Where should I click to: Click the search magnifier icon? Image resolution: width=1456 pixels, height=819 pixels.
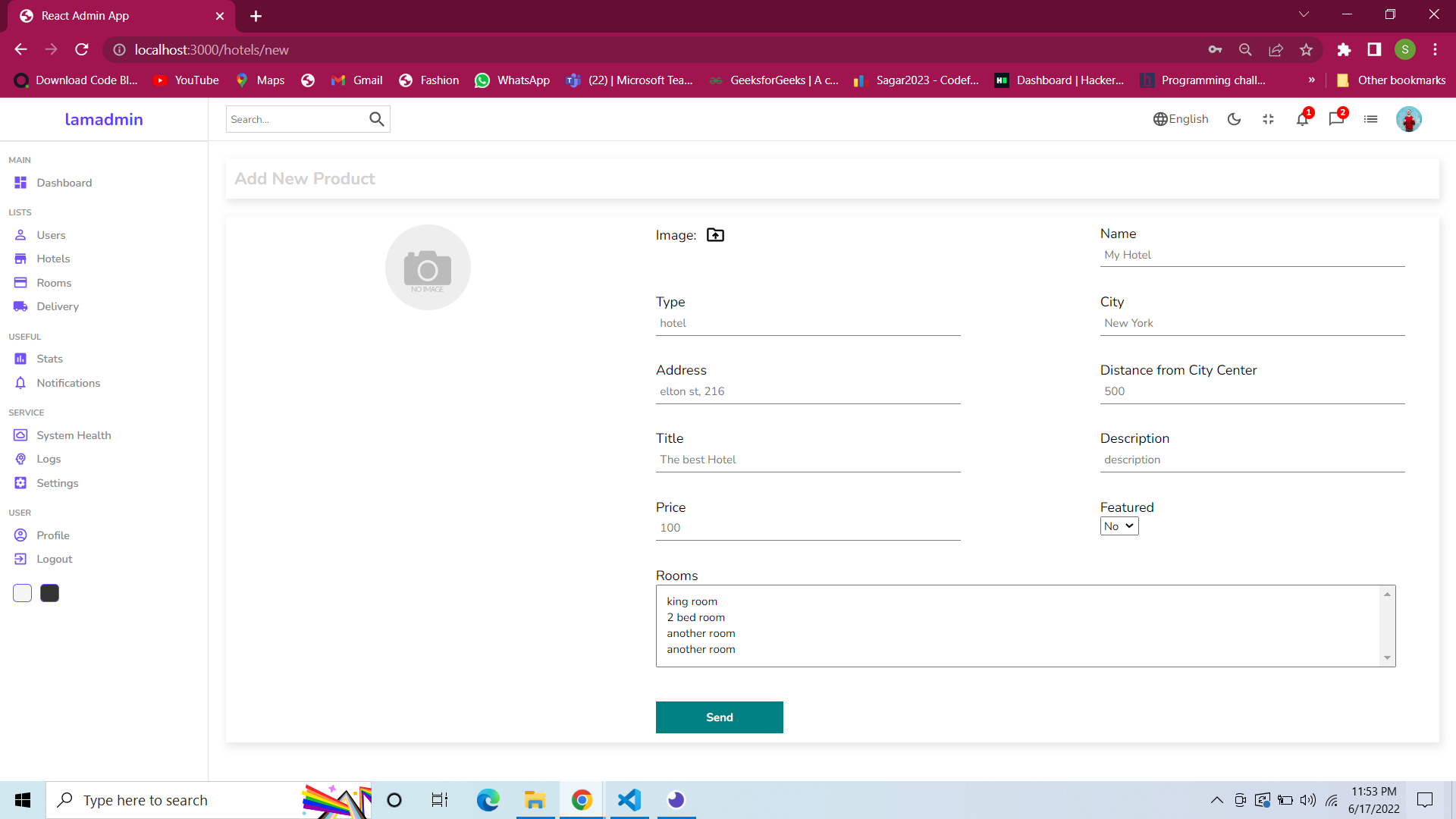(x=377, y=119)
